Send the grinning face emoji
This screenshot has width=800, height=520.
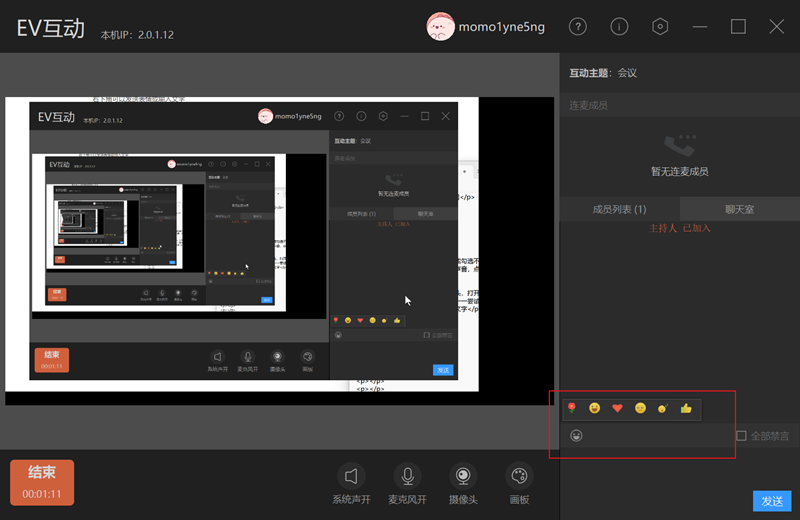point(594,408)
